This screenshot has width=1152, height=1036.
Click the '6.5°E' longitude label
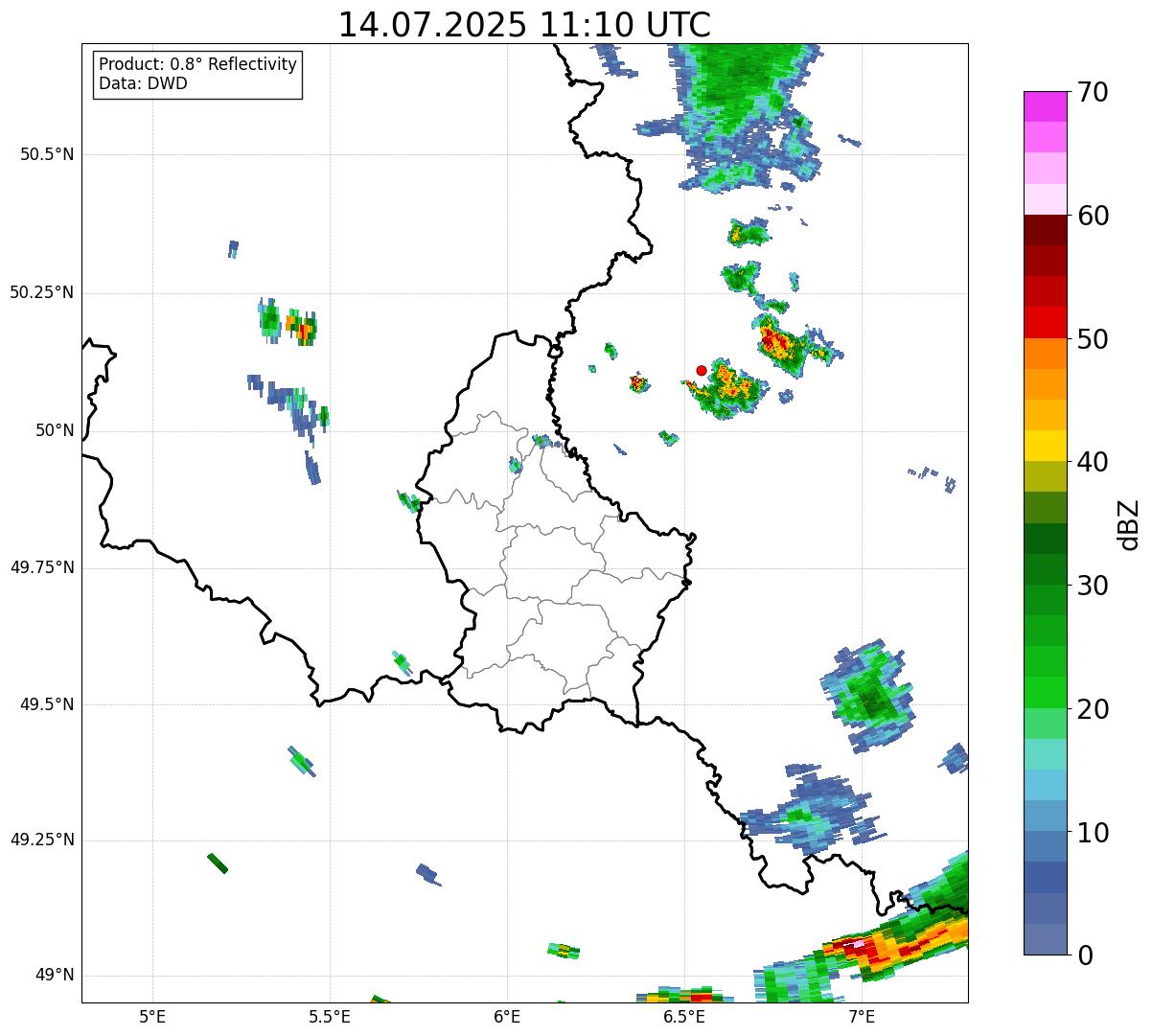point(684,1016)
